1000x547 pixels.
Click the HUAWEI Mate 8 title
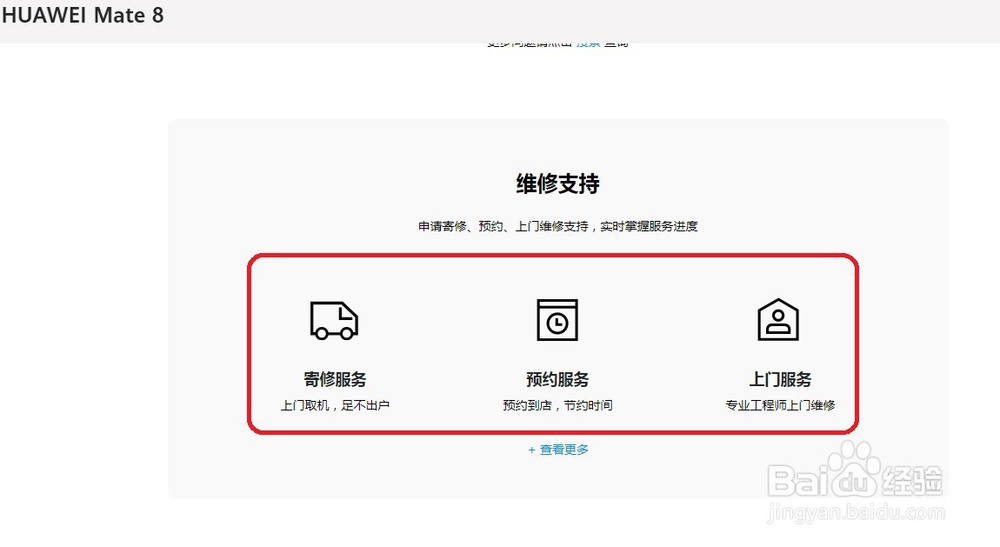pyautogui.click(x=82, y=15)
